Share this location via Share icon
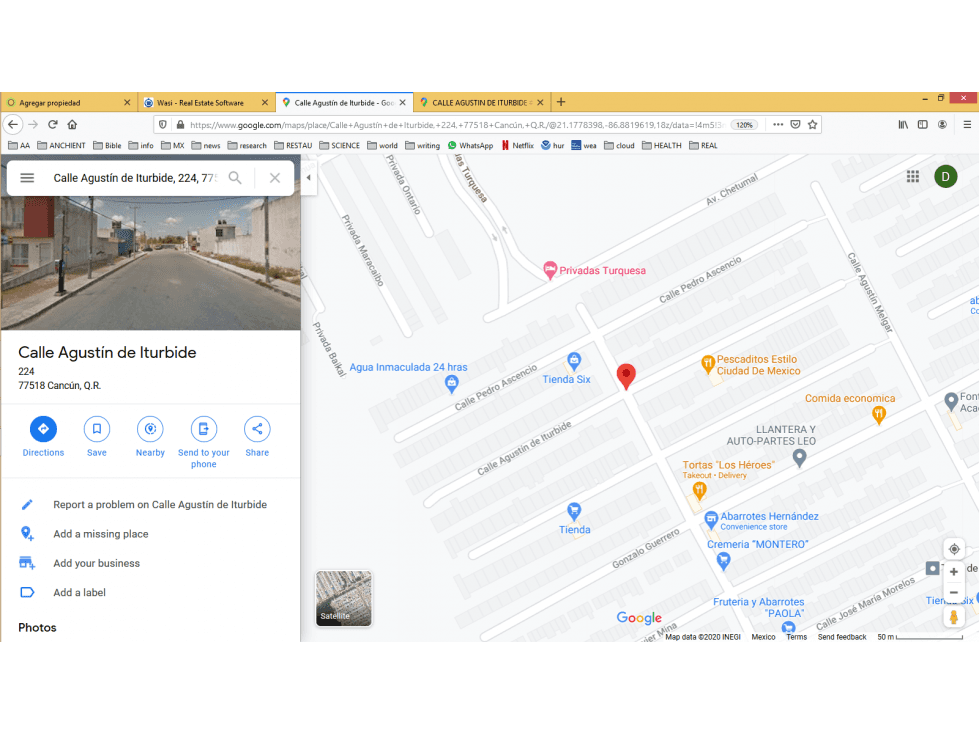This screenshot has width=979, height=734. (x=257, y=429)
